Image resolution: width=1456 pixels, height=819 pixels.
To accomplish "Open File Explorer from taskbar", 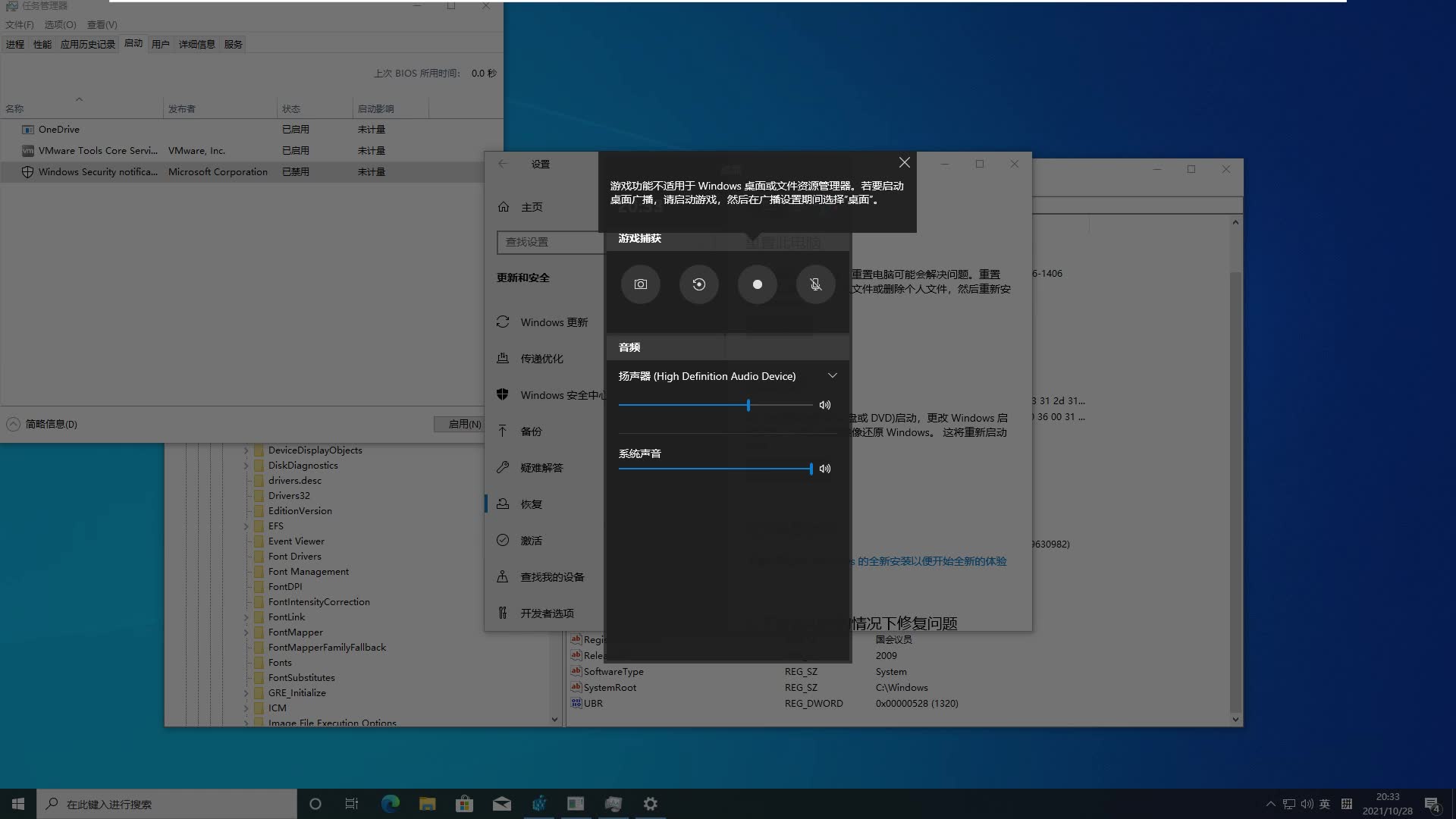I will click(x=427, y=804).
